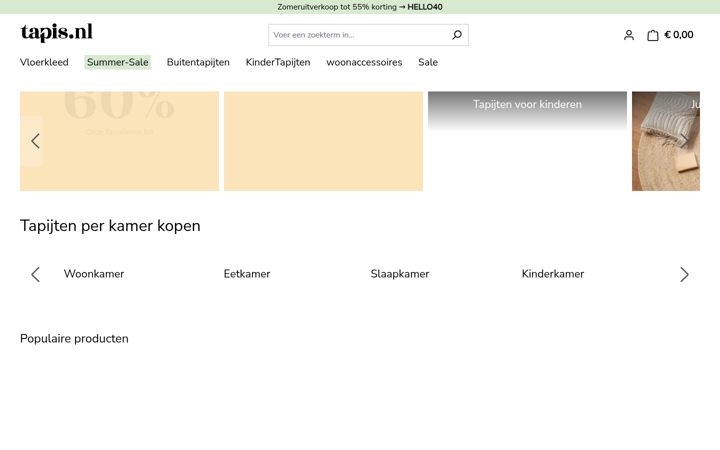The height and width of the screenshot is (450, 720).
Task: Click the search term input field
Action: (x=358, y=35)
